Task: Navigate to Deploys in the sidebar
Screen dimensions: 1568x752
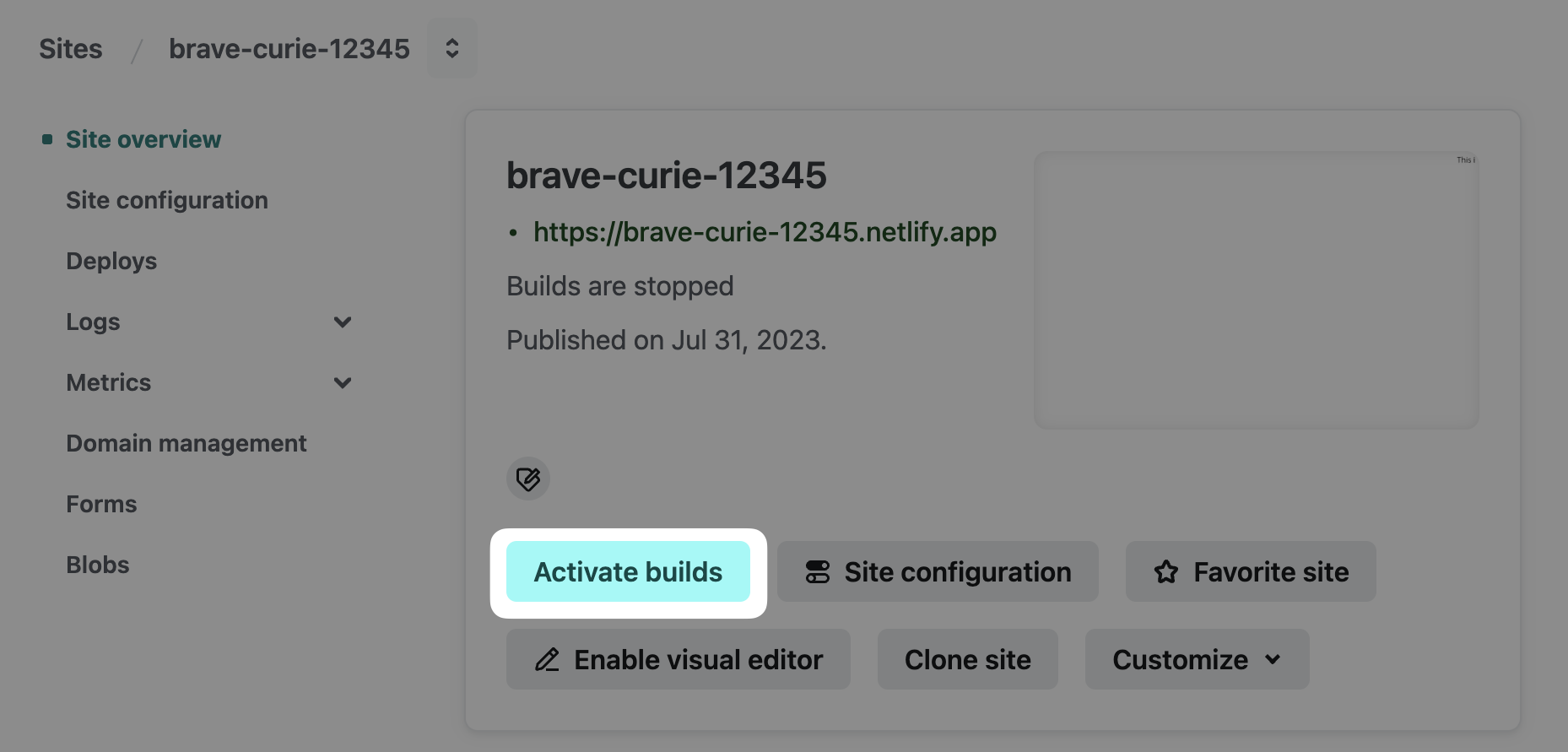Action: tap(111, 262)
